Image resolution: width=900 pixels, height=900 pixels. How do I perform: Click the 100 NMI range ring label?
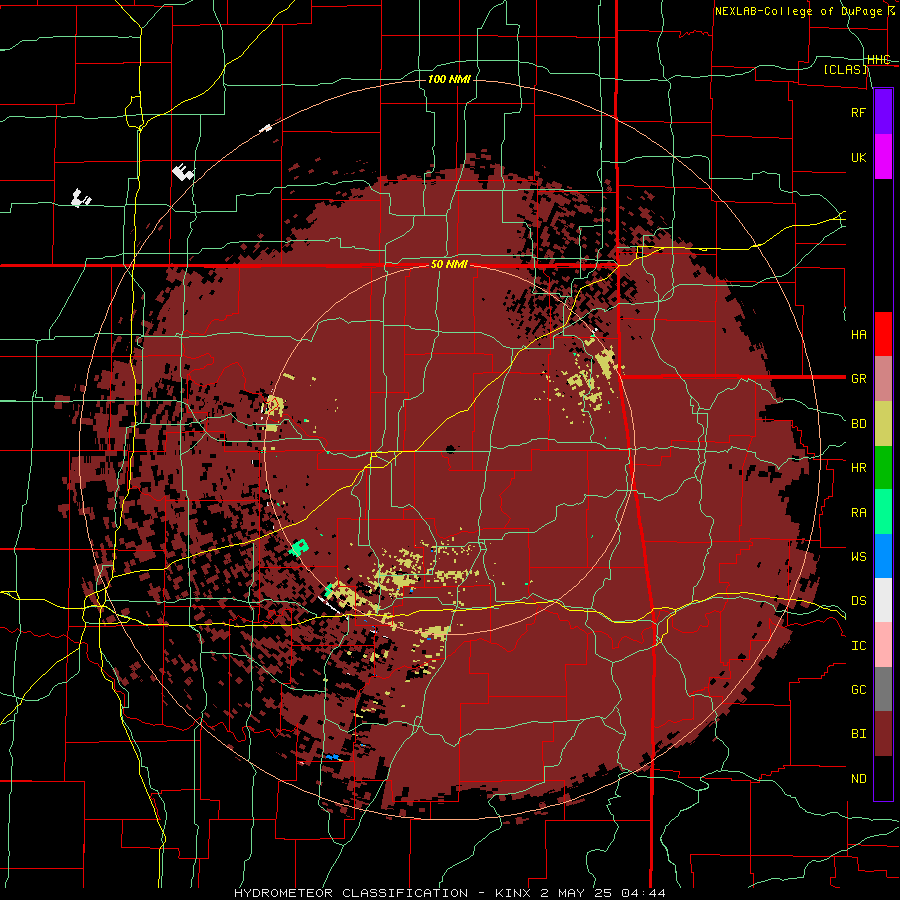click(x=449, y=79)
